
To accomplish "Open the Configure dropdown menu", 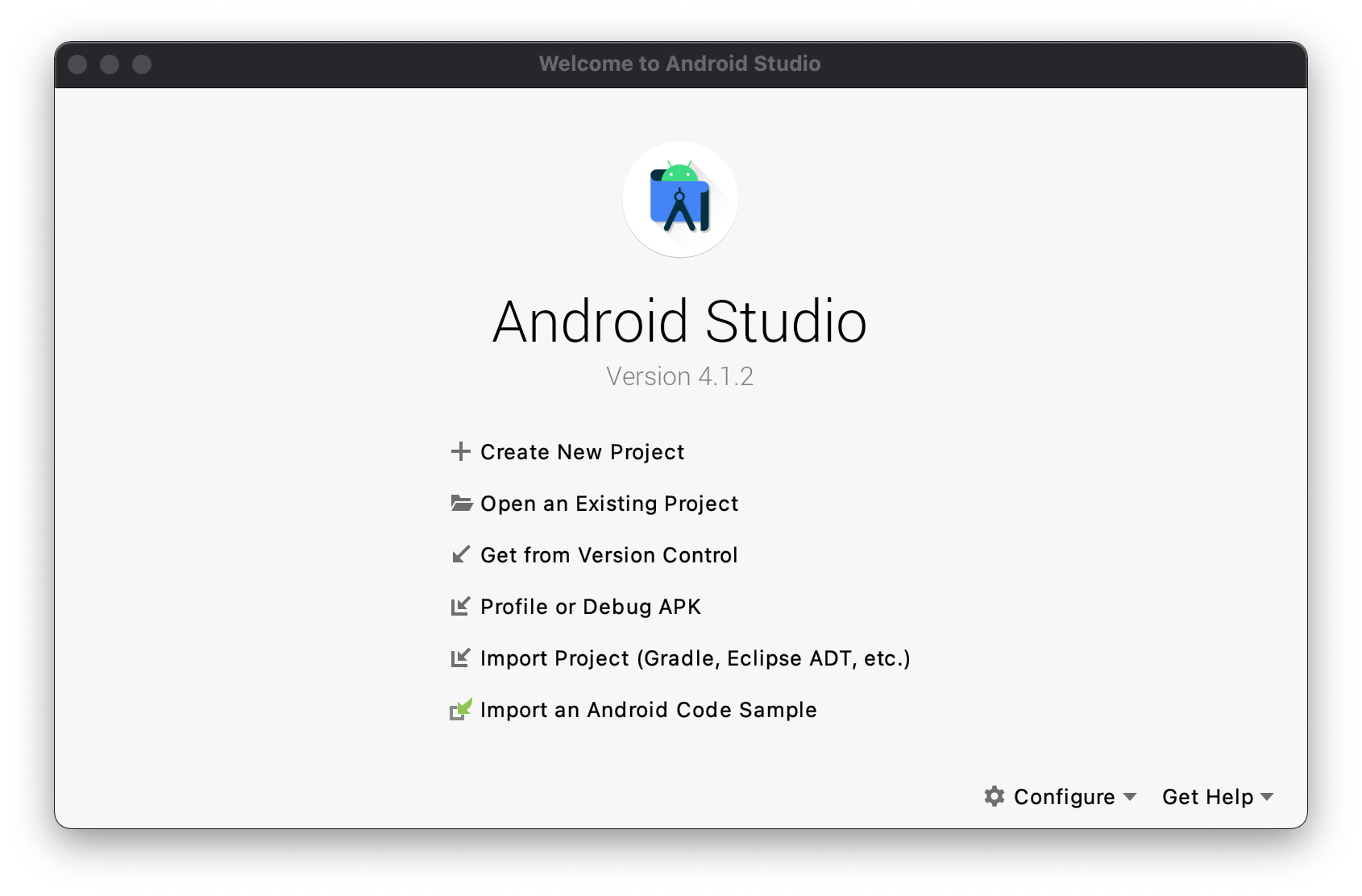I will [1063, 797].
